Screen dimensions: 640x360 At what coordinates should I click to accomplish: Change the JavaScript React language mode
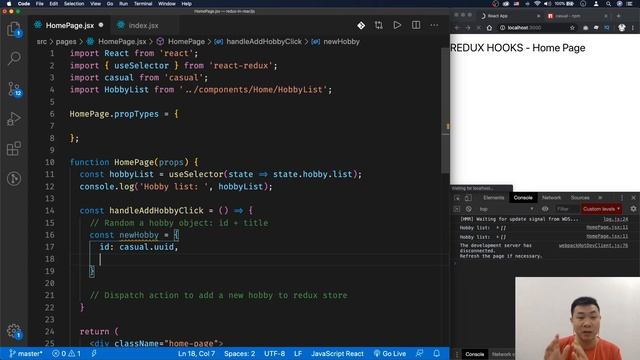point(337,353)
